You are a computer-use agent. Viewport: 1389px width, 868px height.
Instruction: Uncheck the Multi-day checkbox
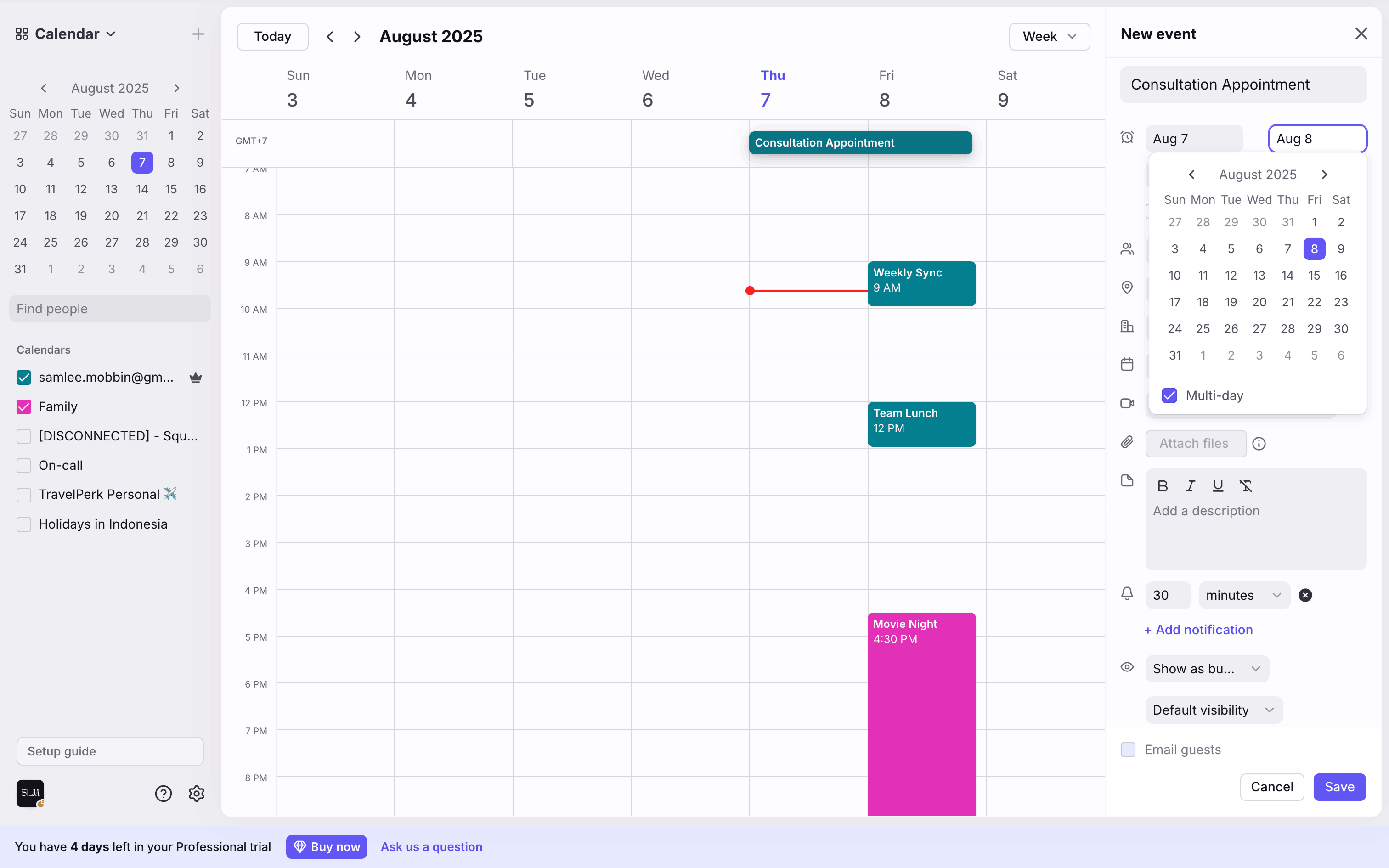(x=1169, y=395)
